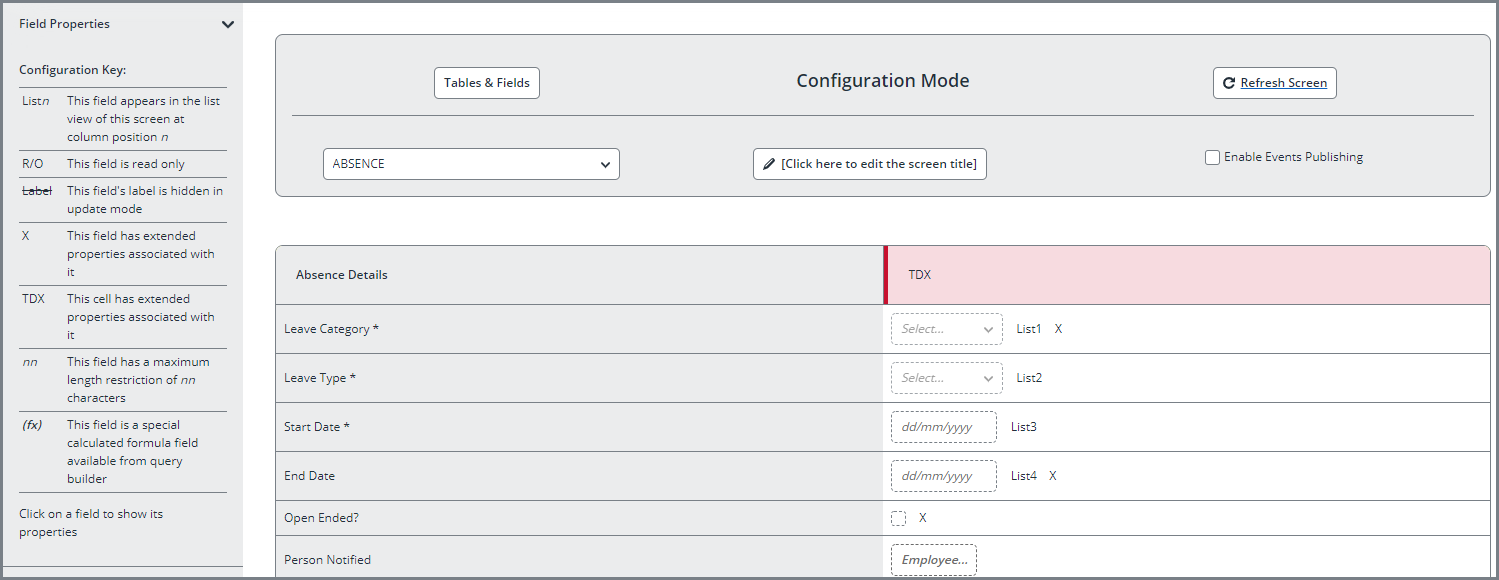The height and width of the screenshot is (580, 1499).
Task: Click the Start Date dd/mm/yyyy input field
Action: coord(941,426)
